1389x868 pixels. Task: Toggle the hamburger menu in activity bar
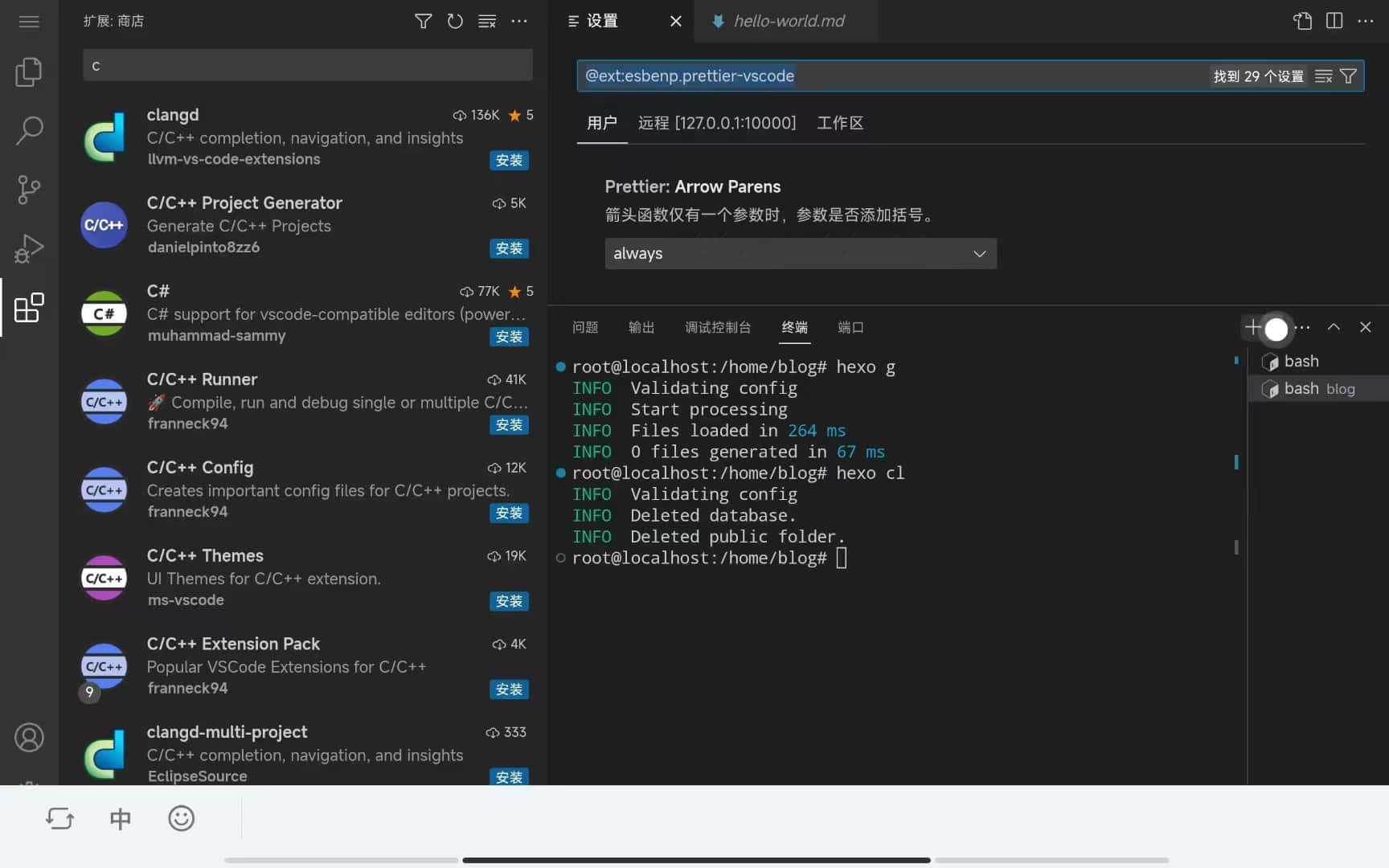tap(29, 21)
